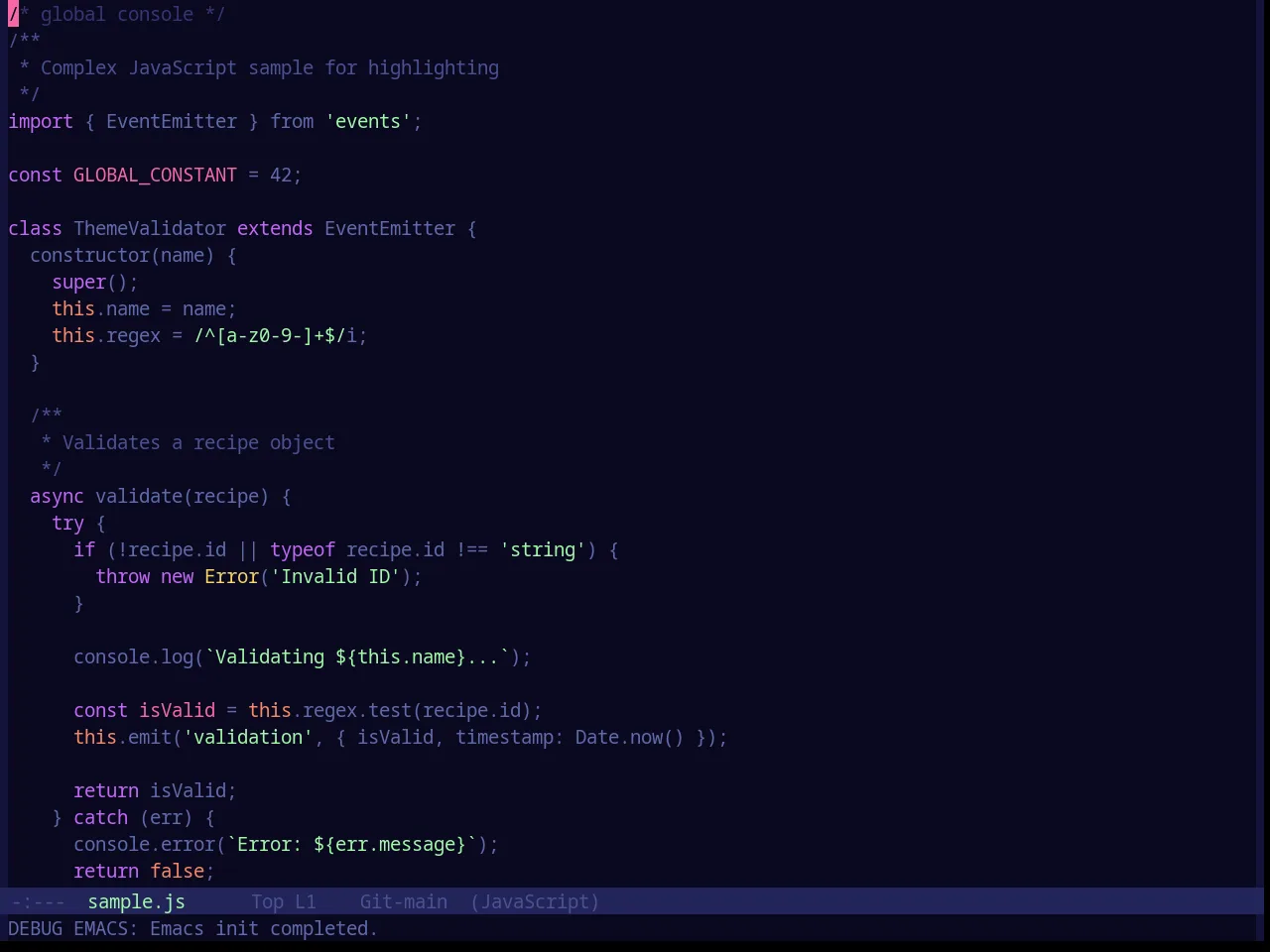Click the 'import' keyword
The image size is (1270, 952).
point(41,121)
